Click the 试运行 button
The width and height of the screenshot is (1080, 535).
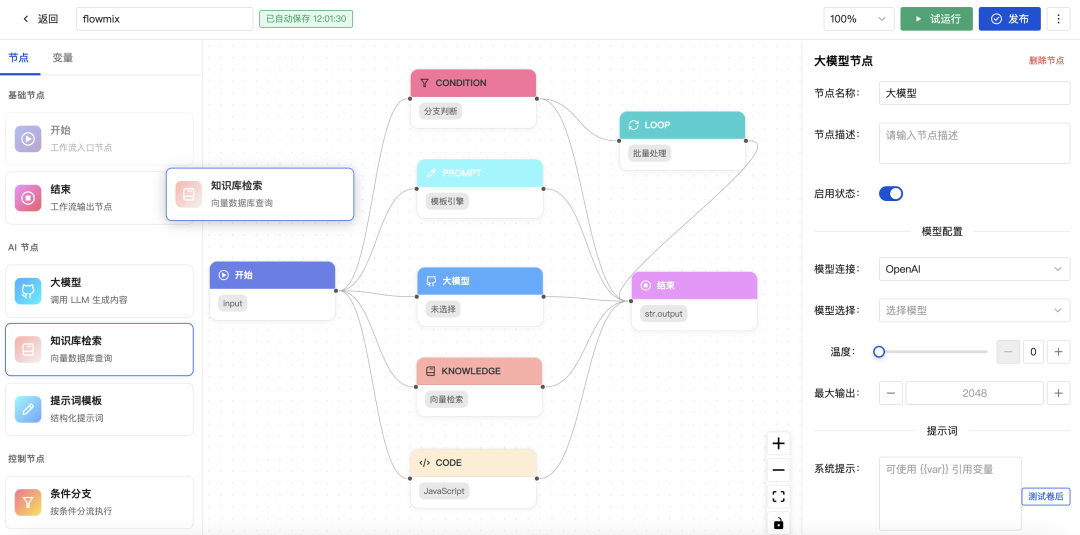point(937,19)
